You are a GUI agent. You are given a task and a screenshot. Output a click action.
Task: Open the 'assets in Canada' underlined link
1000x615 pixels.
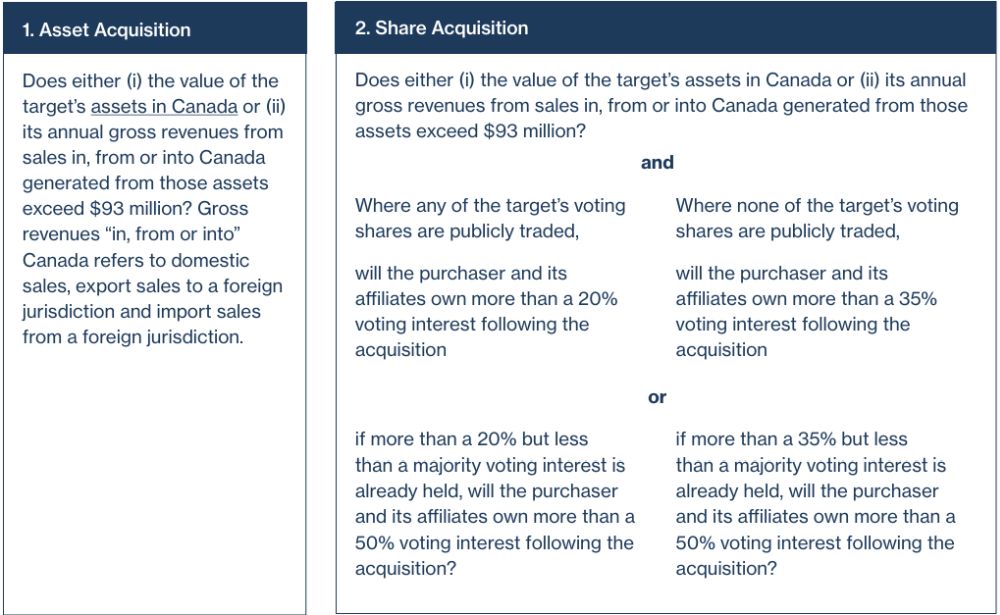click(x=164, y=106)
